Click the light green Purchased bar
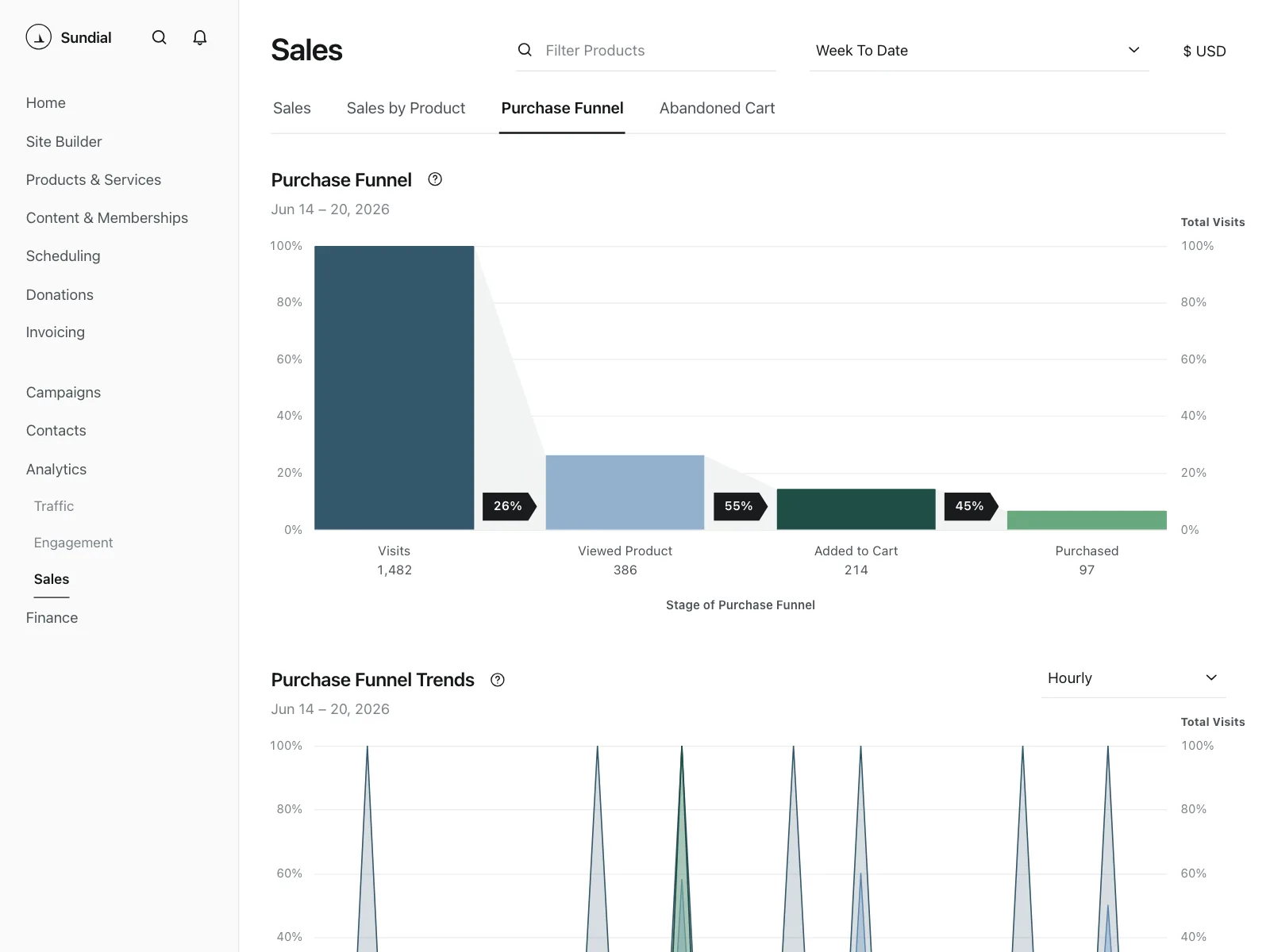 (x=1087, y=520)
